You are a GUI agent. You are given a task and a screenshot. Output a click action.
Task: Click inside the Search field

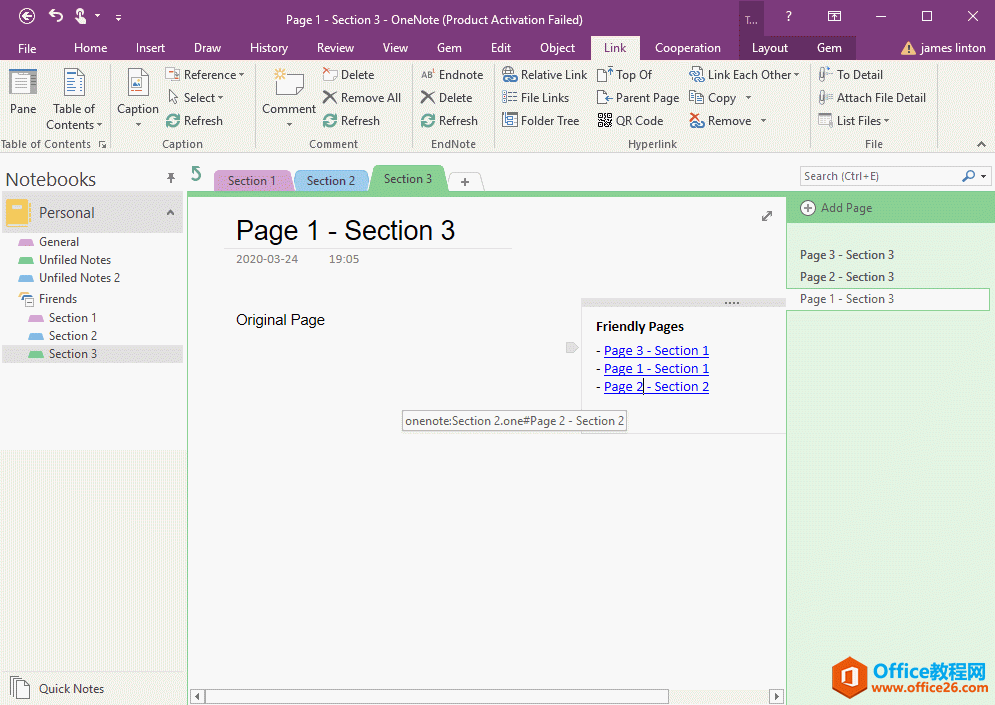tap(880, 175)
